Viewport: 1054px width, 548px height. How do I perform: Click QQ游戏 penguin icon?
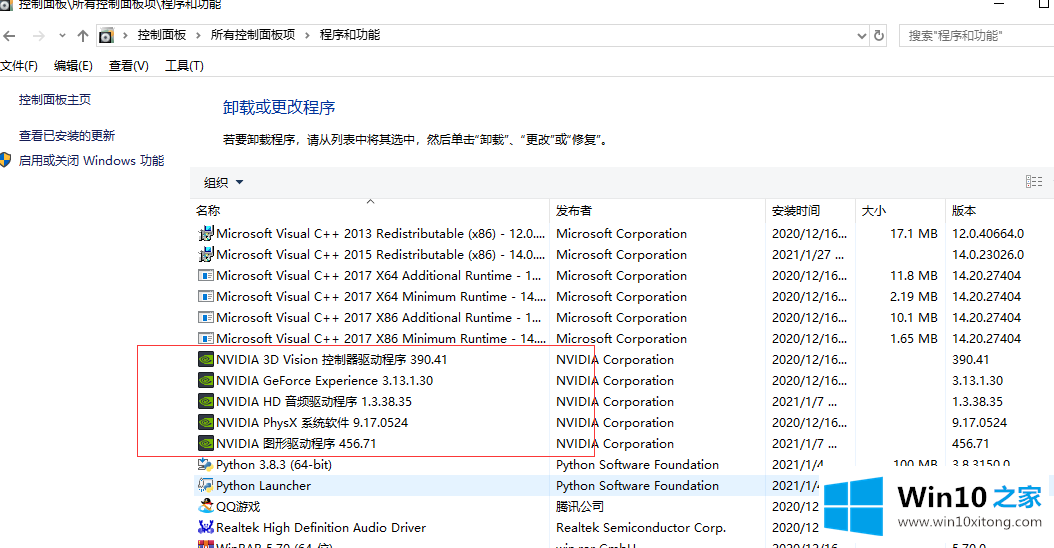coord(206,506)
